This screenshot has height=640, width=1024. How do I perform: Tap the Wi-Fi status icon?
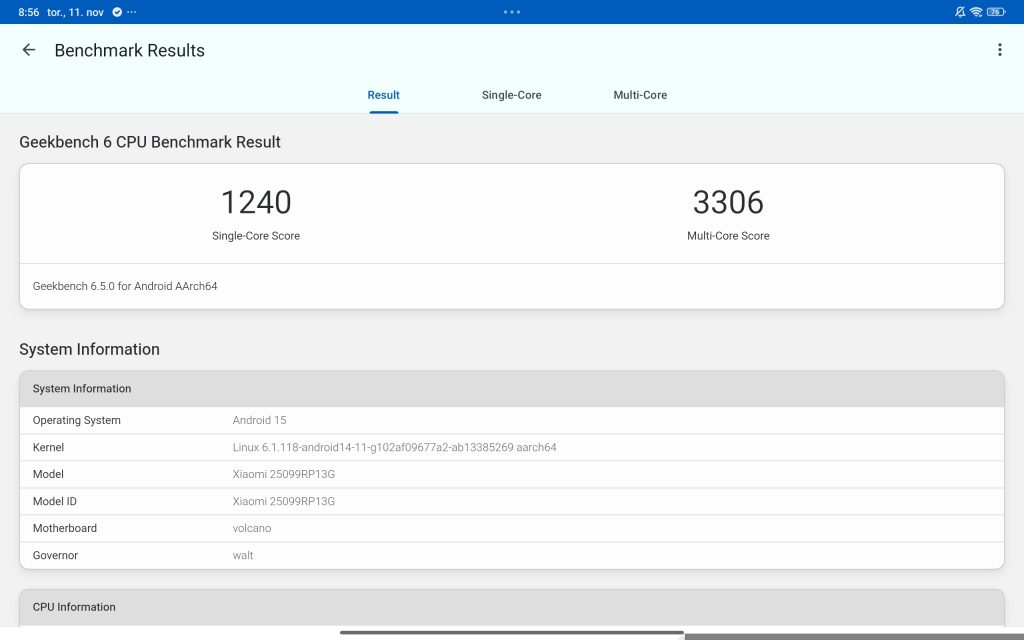tap(976, 12)
